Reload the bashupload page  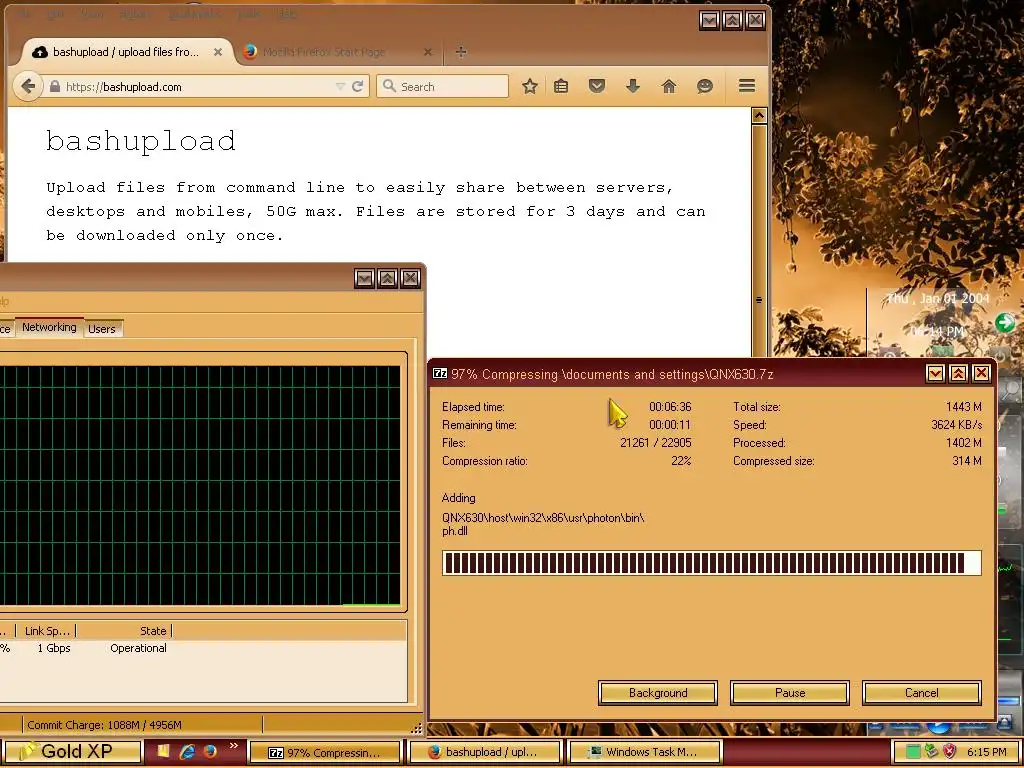tap(357, 86)
